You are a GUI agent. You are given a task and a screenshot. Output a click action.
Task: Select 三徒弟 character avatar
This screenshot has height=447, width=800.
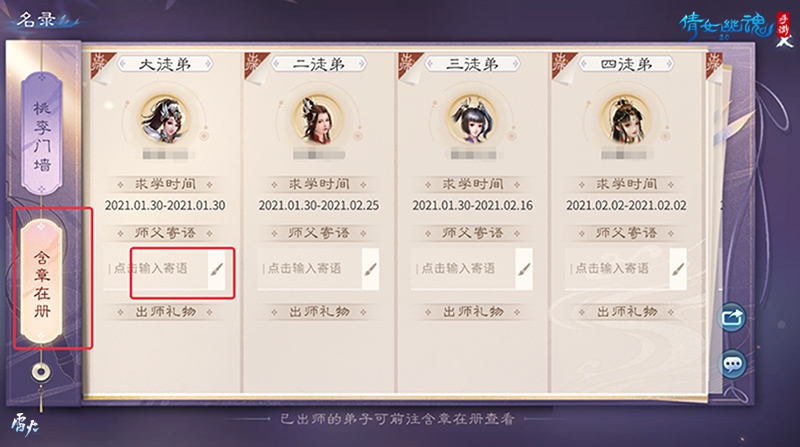tap(471, 119)
